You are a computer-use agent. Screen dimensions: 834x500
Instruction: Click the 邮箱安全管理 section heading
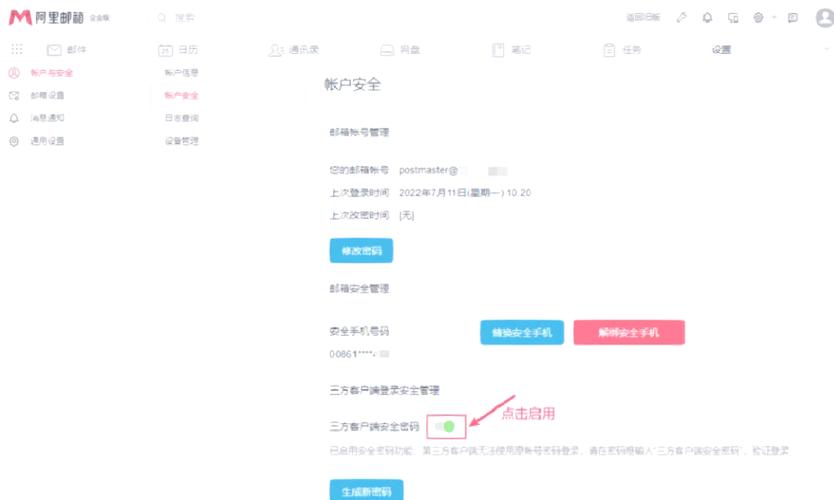click(x=359, y=288)
